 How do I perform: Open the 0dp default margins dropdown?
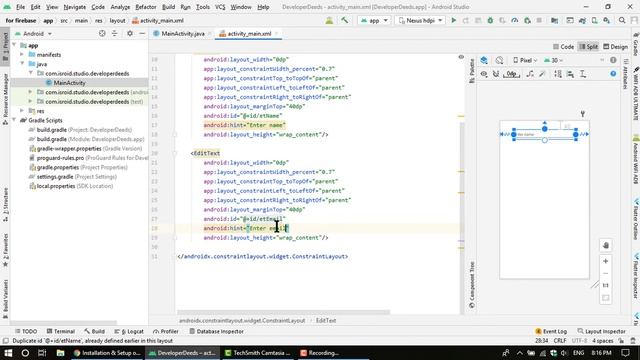[x=511, y=74]
